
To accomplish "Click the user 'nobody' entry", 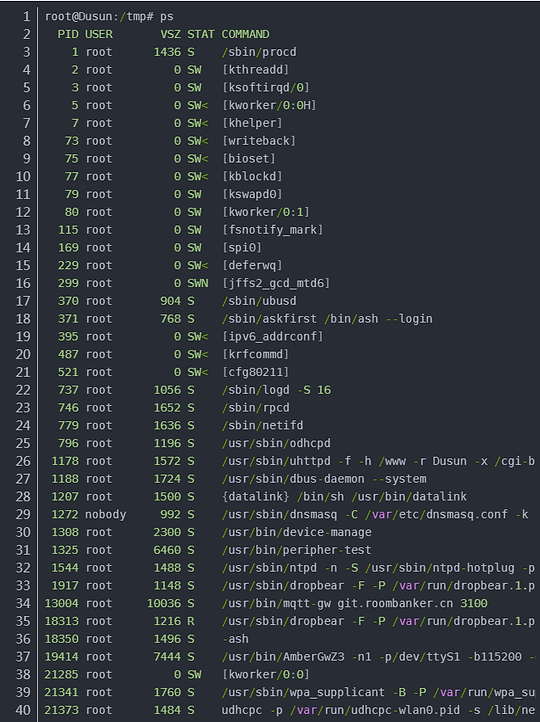I will point(105,514).
